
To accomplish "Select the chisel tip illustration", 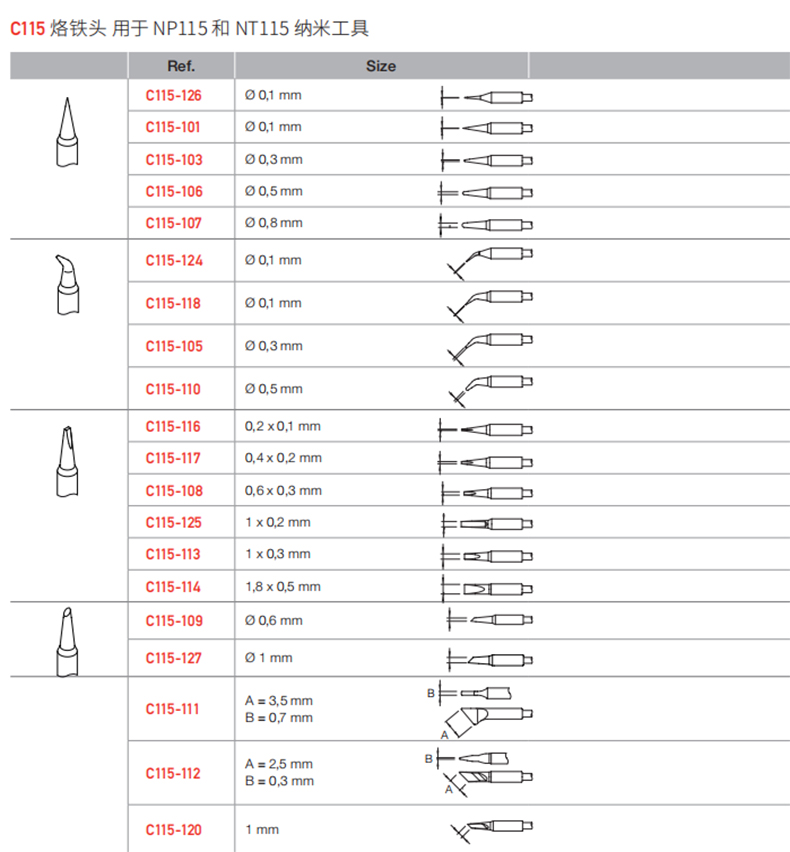I will 65,459.
